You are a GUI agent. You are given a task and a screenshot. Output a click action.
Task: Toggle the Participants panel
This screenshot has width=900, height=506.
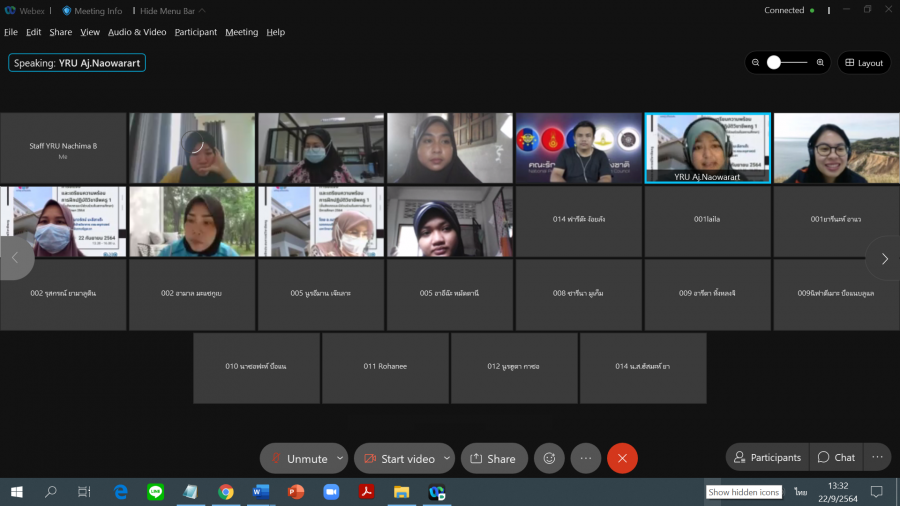767,457
